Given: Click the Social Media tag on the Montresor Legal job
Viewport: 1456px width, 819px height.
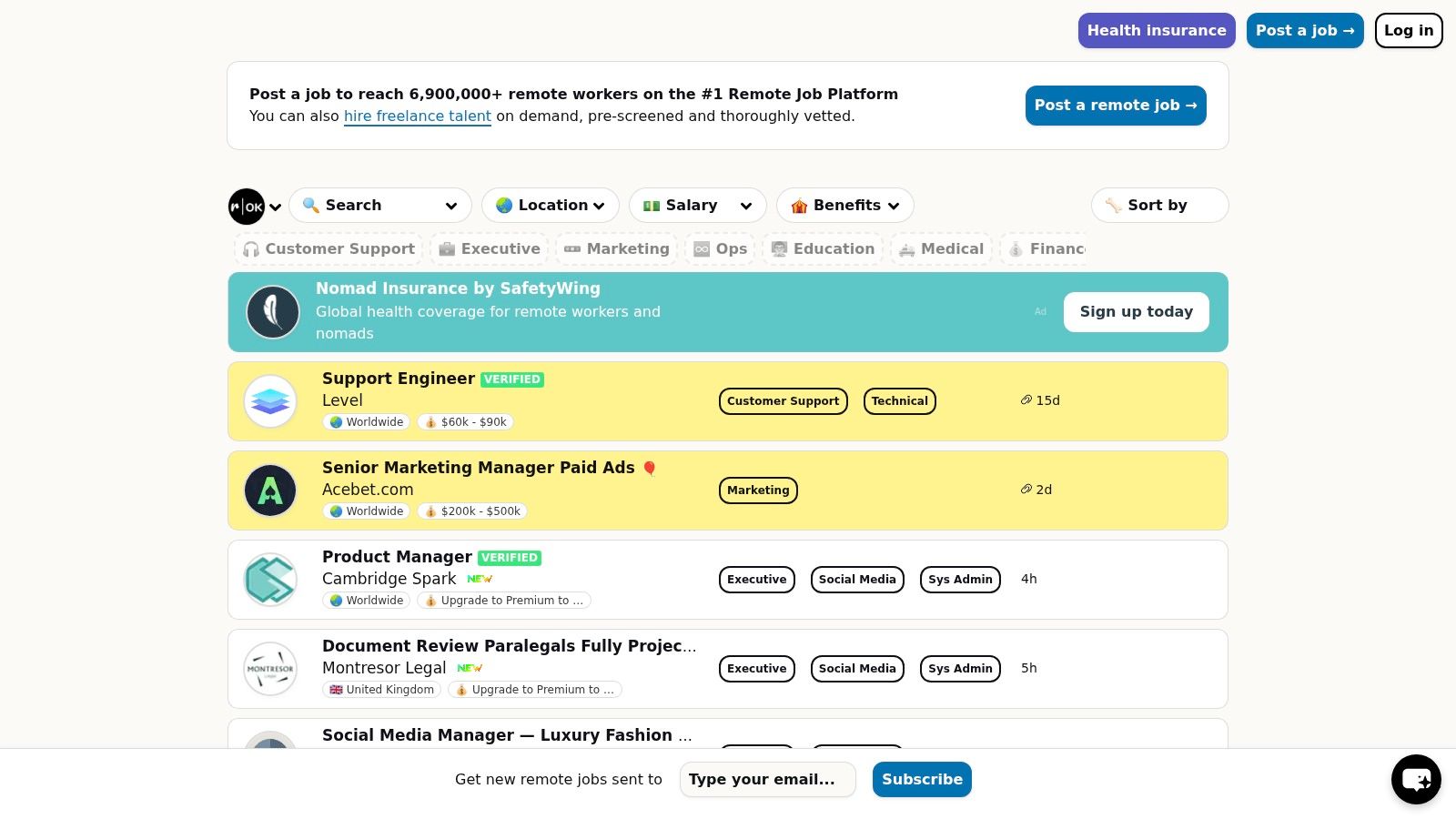Looking at the screenshot, I should click(x=857, y=669).
